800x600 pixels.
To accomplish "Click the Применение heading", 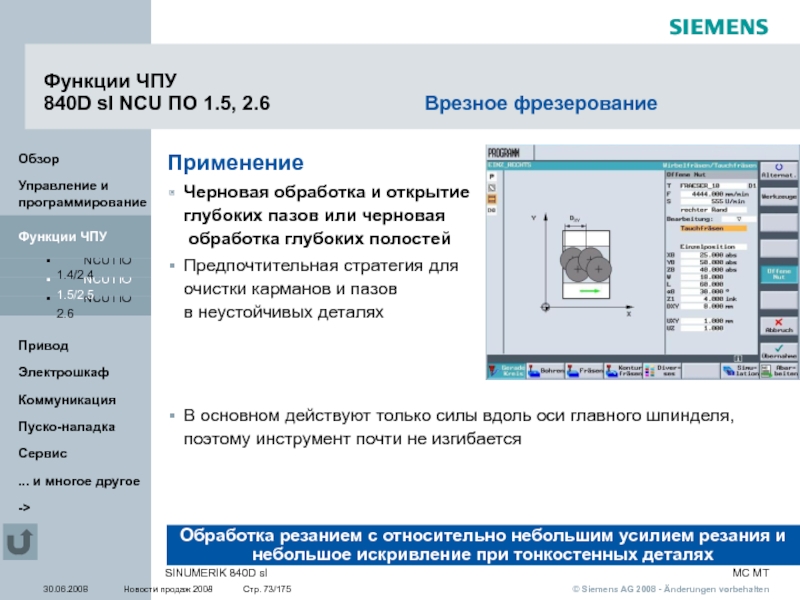I will click(x=236, y=163).
